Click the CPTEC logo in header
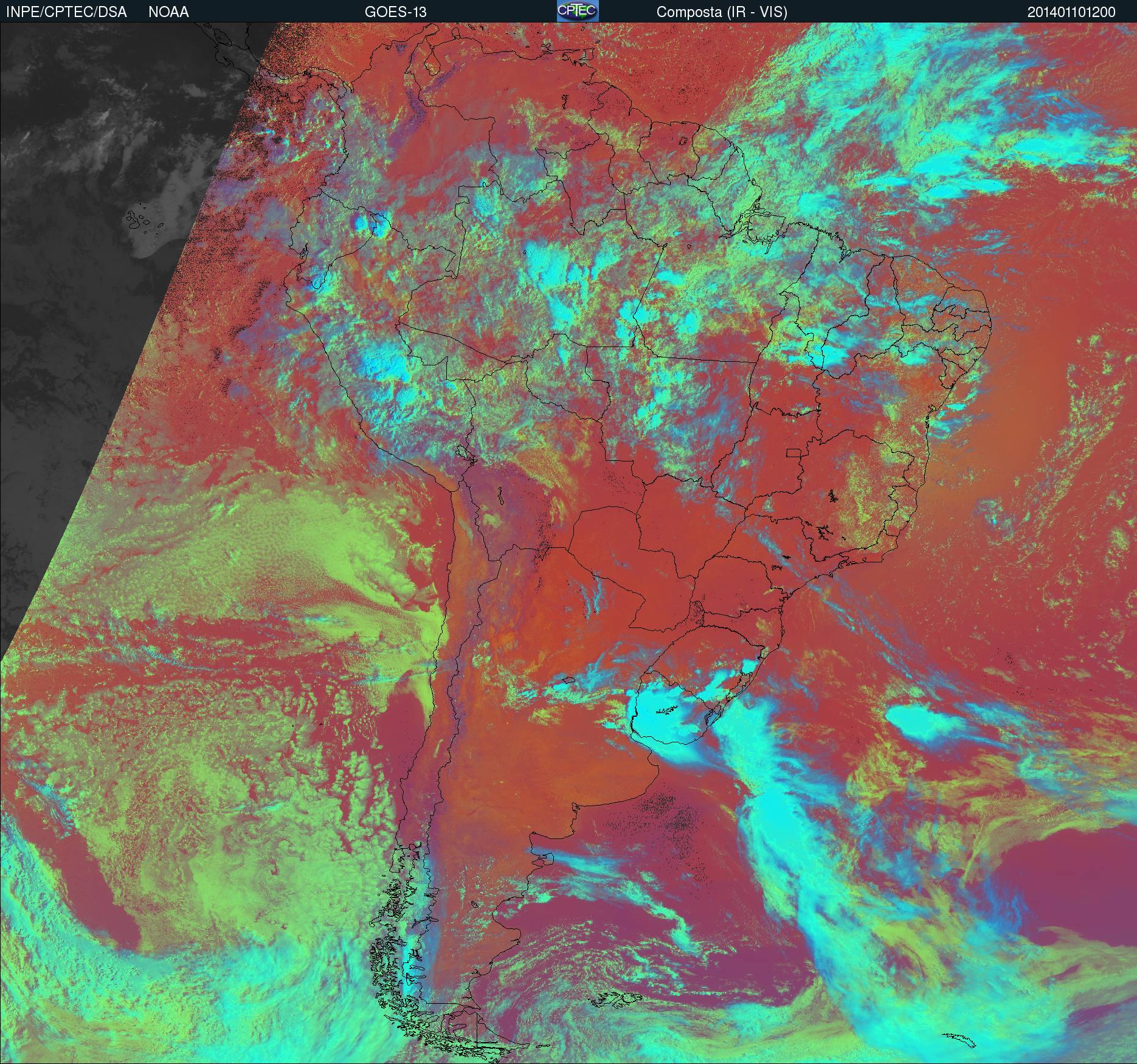Screen dimensions: 1137x1064 tap(578, 11)
